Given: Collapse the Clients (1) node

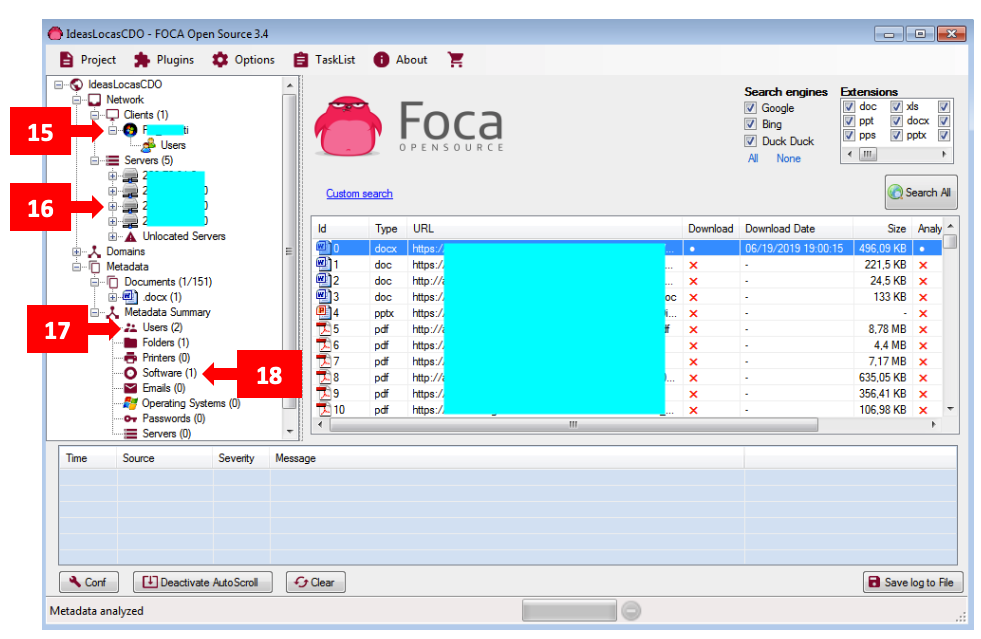Looking at the screenshot, I should (x=94, y=115).
